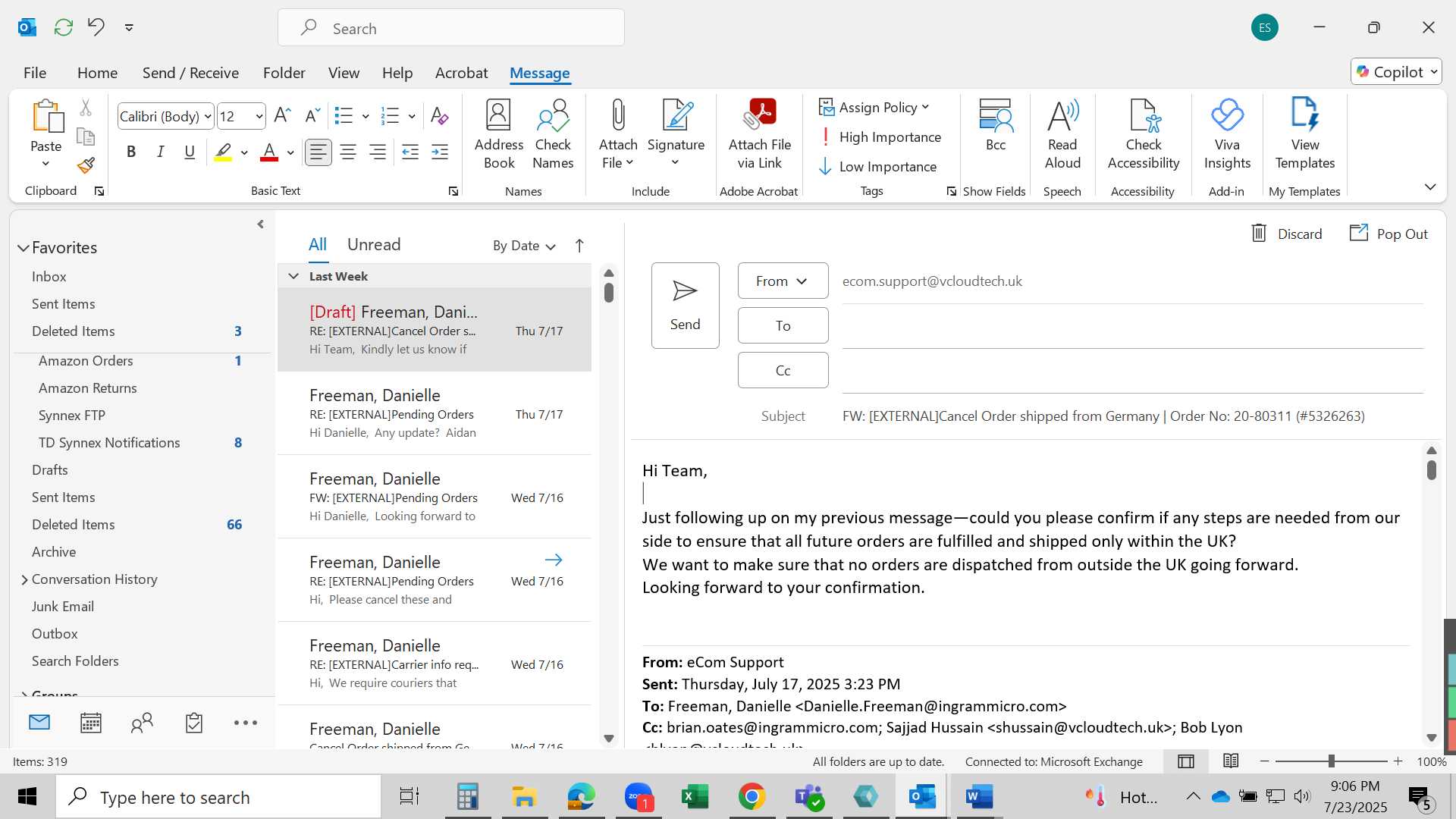This screenshot has height=819, width=1456.
Task: Set Align Left paragraph alignment
Action: tap(318, 152)
